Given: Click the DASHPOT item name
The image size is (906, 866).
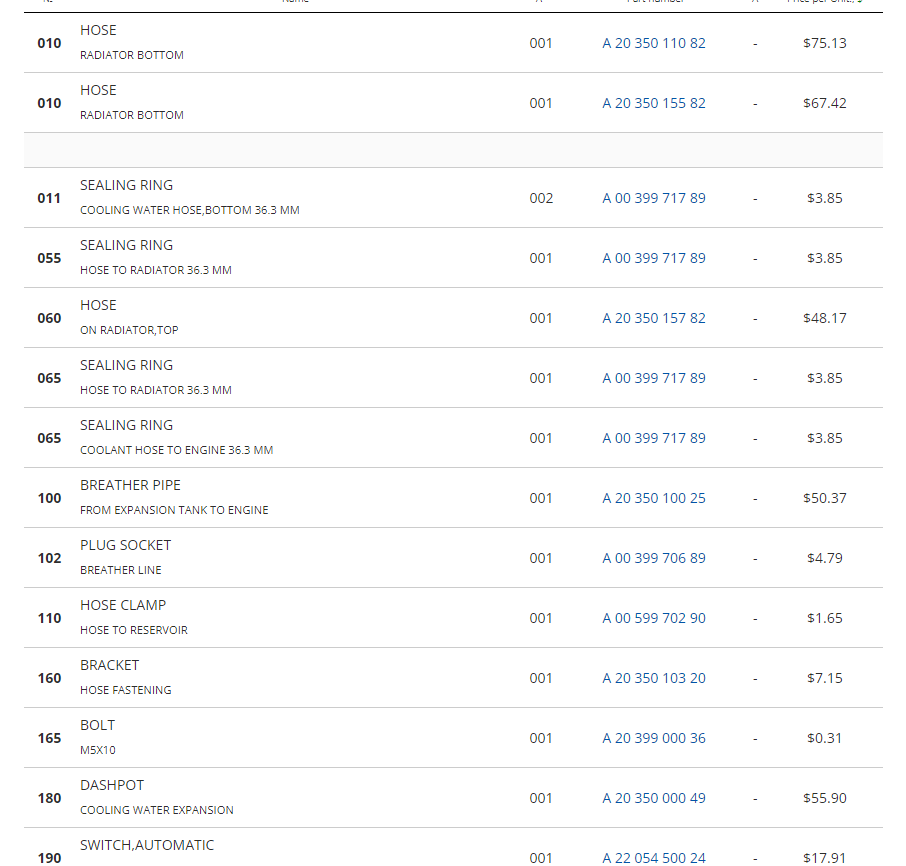Looking at the screenshot, I should click(112, 785).
